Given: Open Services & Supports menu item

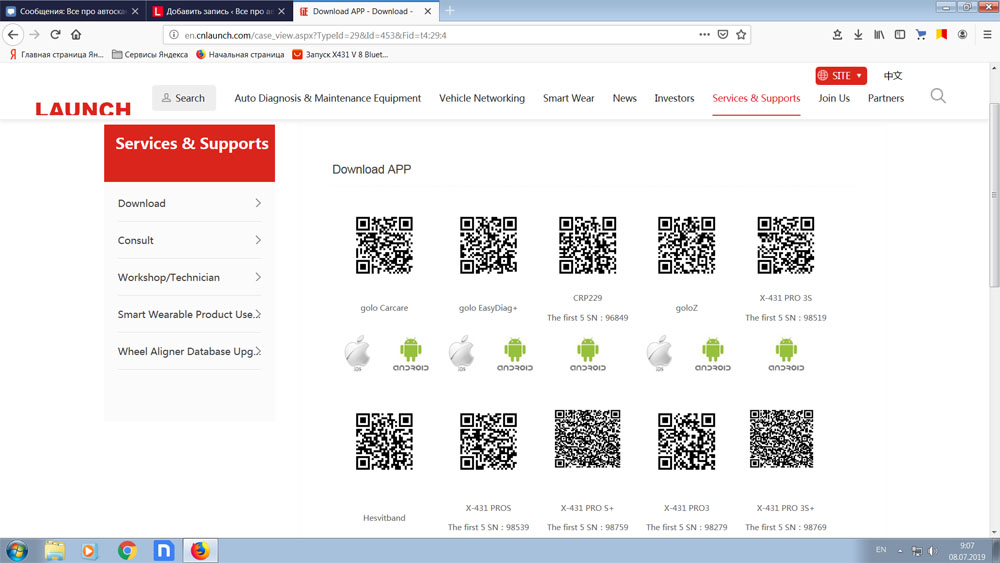Looking at the screenshot, I should coord(756,98).
